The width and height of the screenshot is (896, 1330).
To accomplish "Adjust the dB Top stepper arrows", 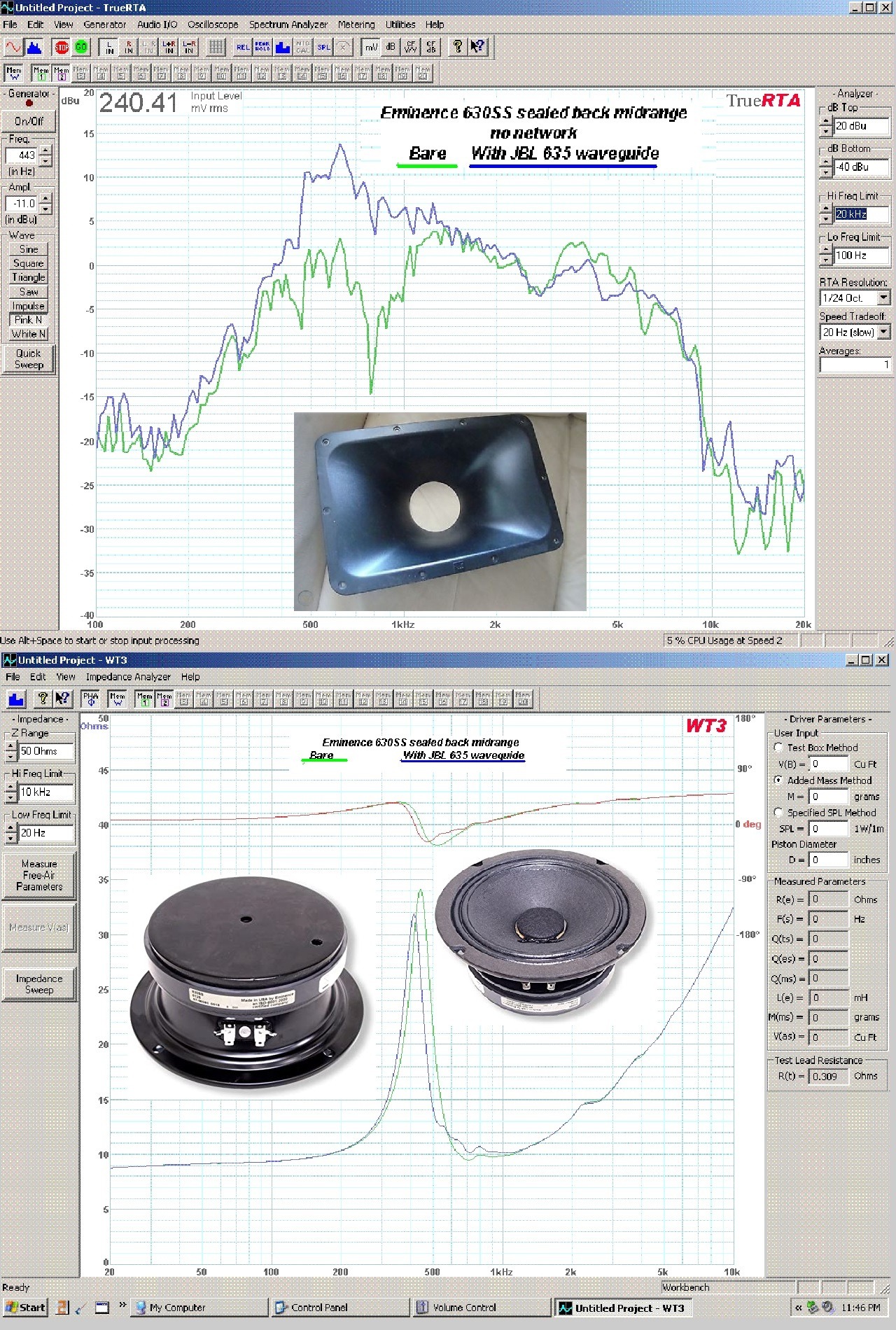I will pyautogui.click(x=826, y=126).
